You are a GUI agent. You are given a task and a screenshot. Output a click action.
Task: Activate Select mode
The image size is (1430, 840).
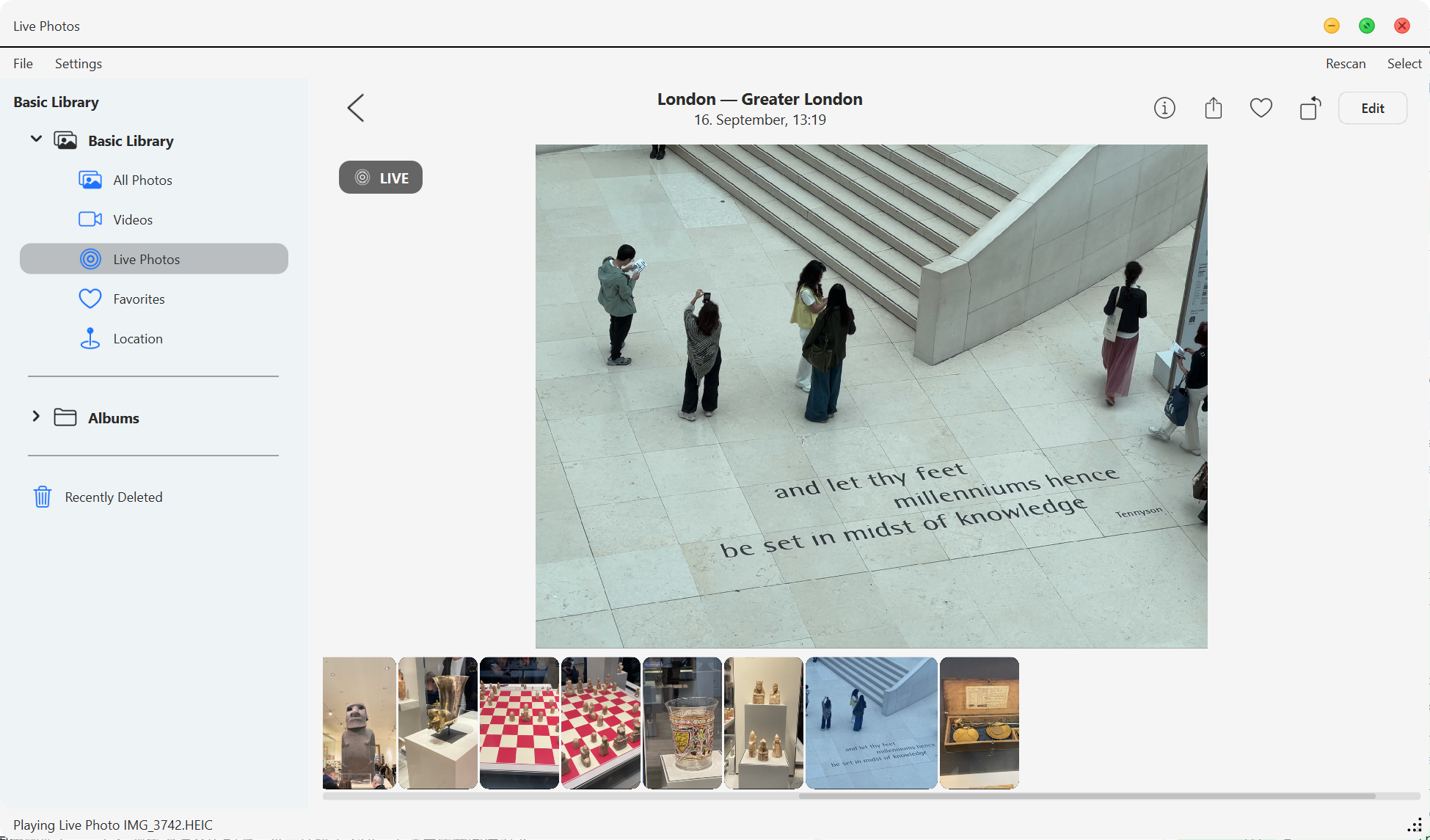pos(1404,64)
